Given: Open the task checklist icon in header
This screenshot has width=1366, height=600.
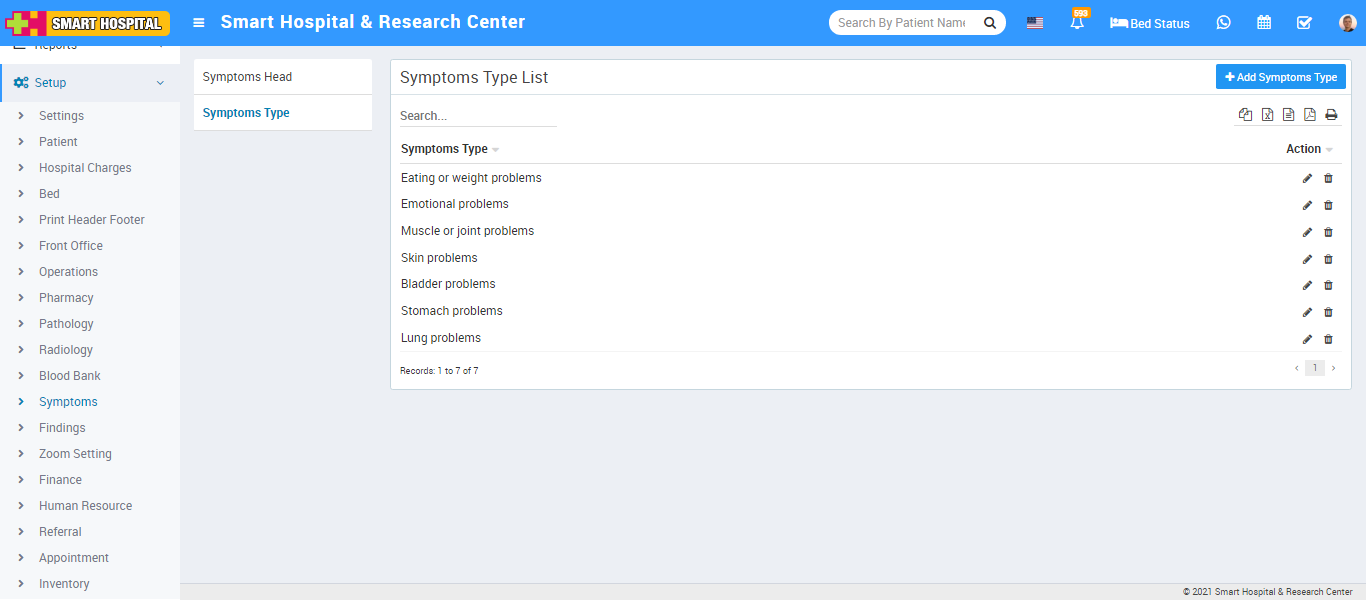Looking at the screenshot, I should (1304, 23).
